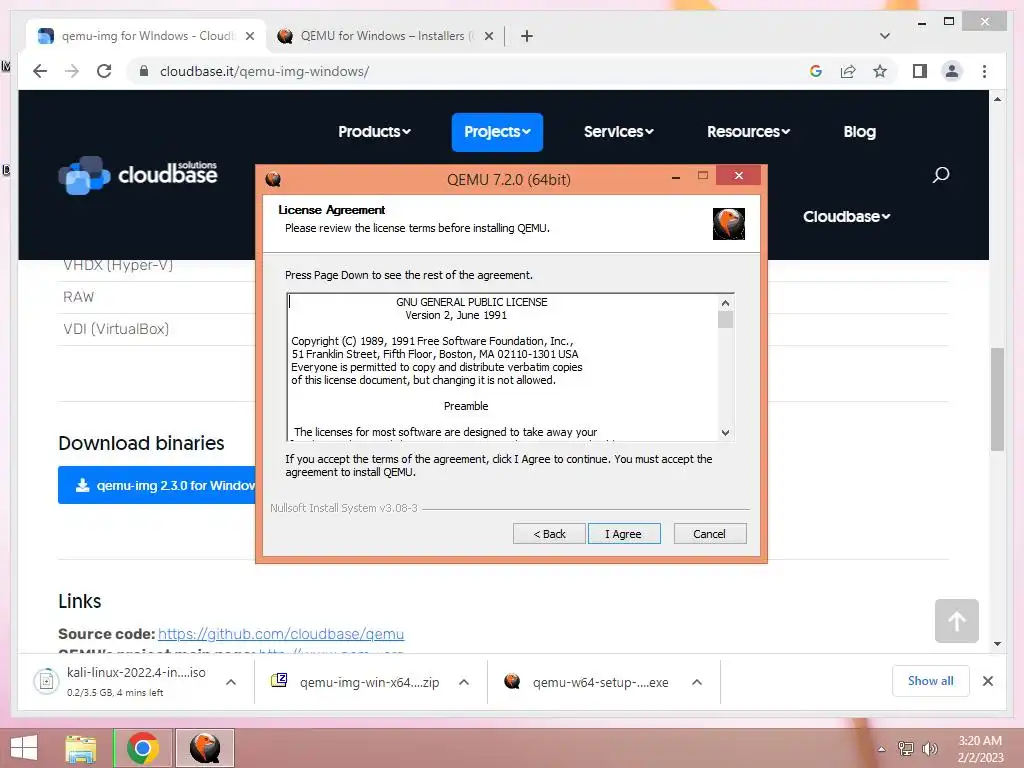Image resolution: width=1024 pixels, height=768 pixels.
Task: Click the license scrollbar thumb
Action: coord(725,319)
